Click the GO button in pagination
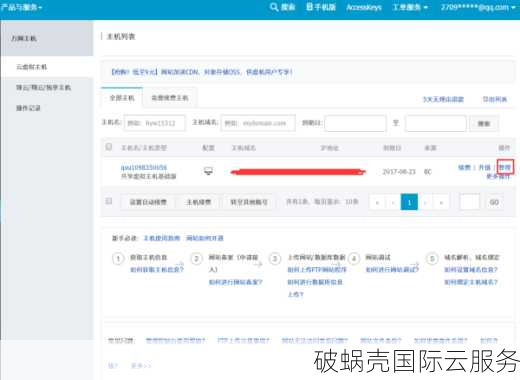This screenshot has width=520, height=380. (494, 202)
